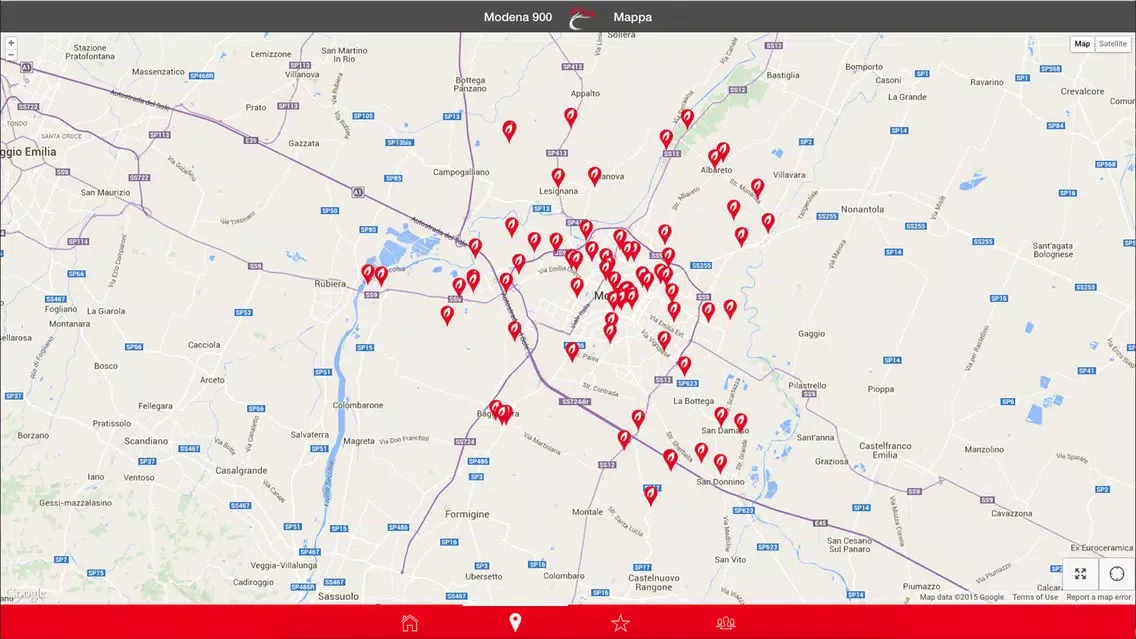
Task: Open the favorites star tab
Action: pos(620,623)
